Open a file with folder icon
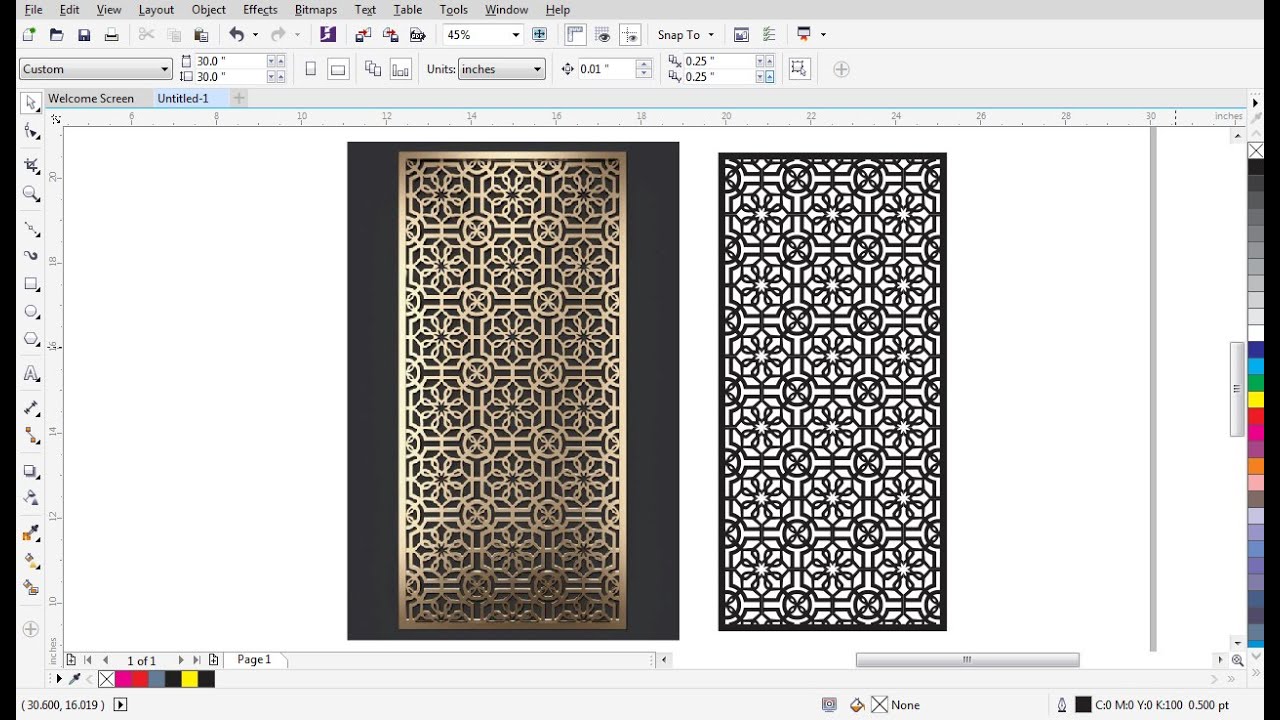 pos(57,34)
